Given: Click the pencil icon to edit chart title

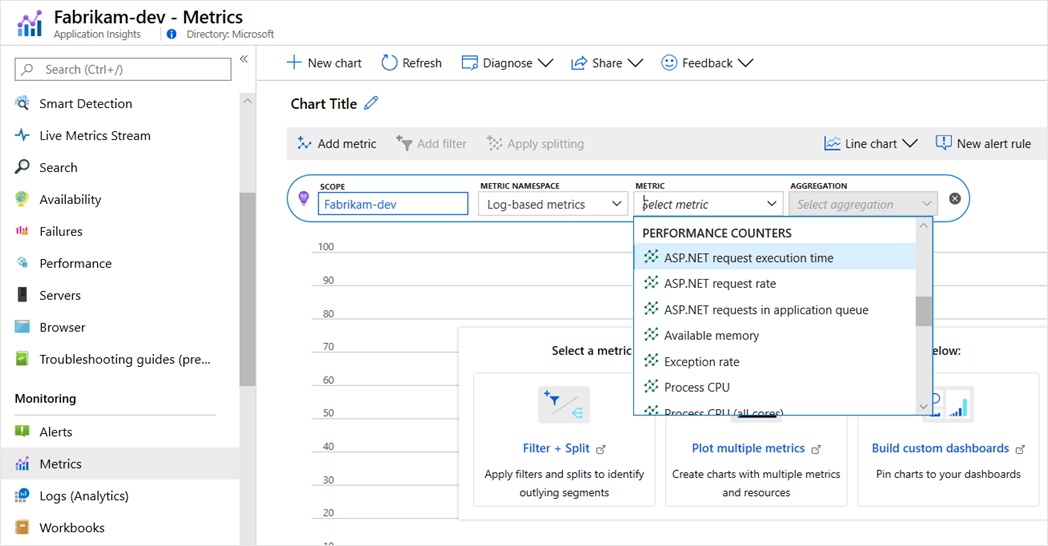Looking at the screenshot, I should pos(372,103).
